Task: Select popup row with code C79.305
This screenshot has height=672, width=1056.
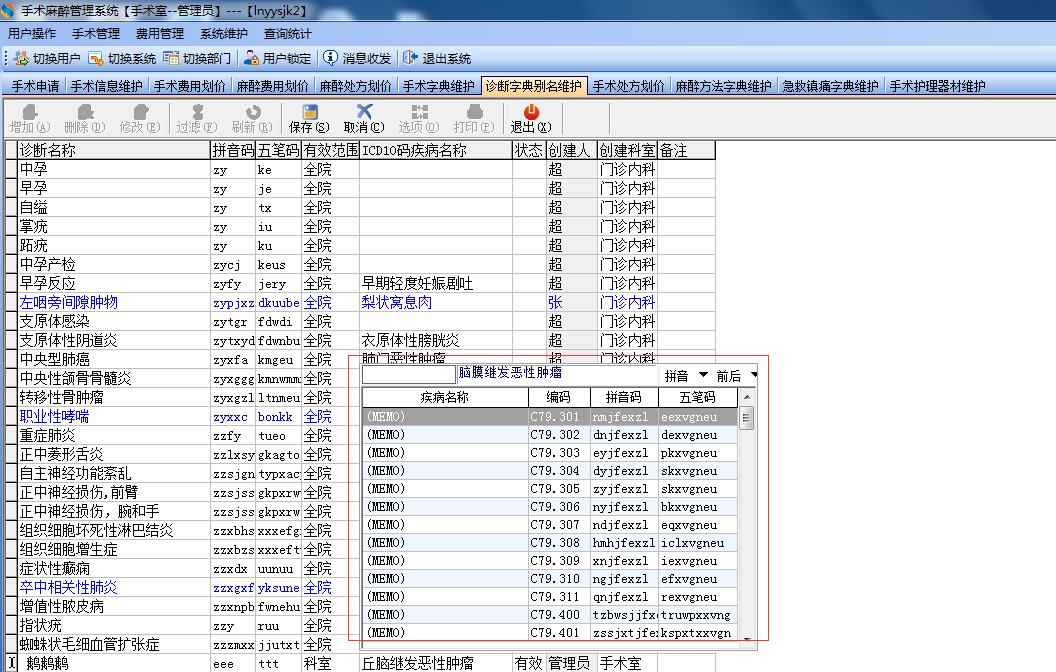Action: click(550, 489)
